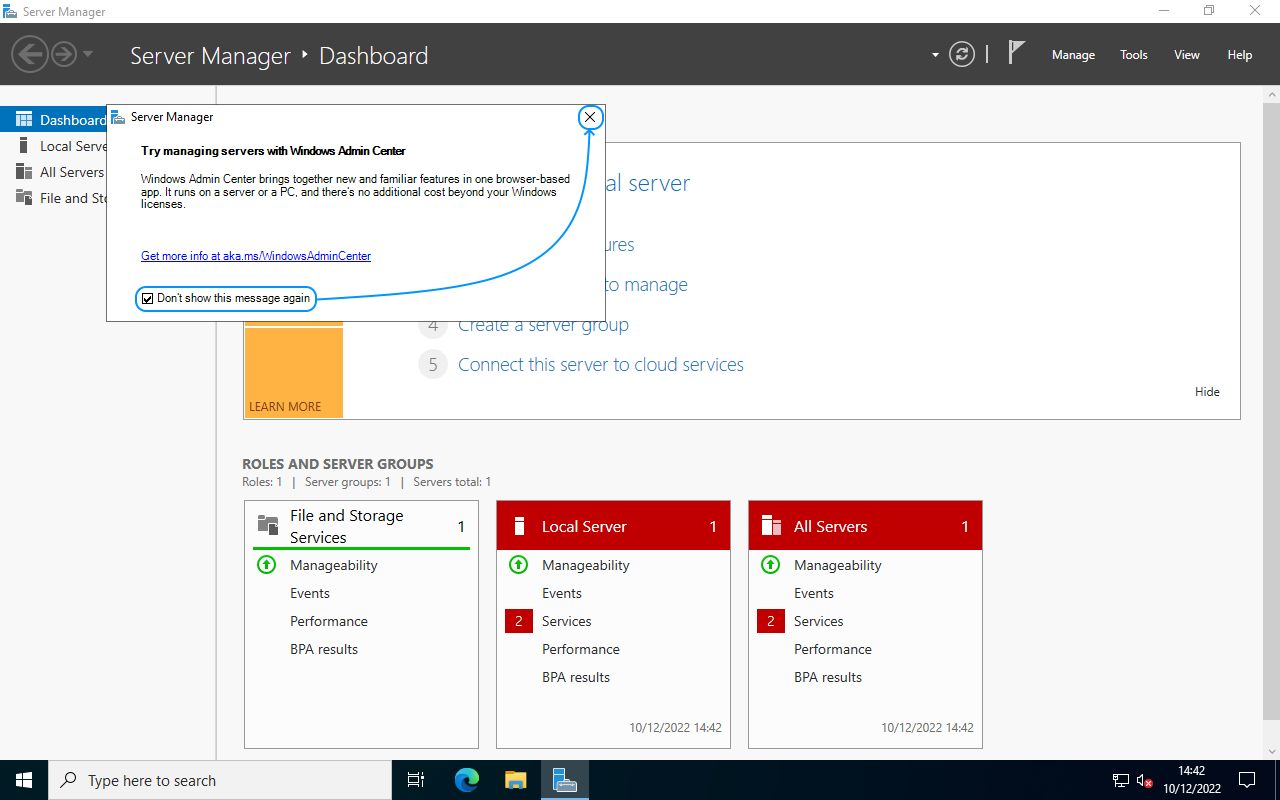Screen dimensions: 1280x800
Task: Open the Local Server tile header
Action: (613, 526)
